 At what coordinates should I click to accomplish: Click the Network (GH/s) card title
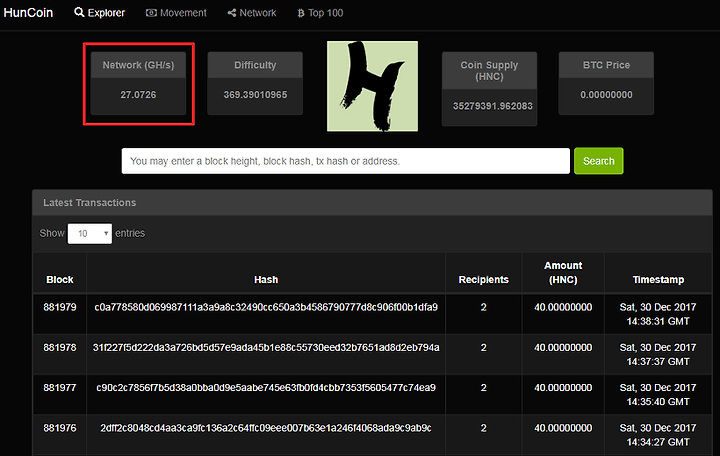pyautogui.click(x=138, y=65)
